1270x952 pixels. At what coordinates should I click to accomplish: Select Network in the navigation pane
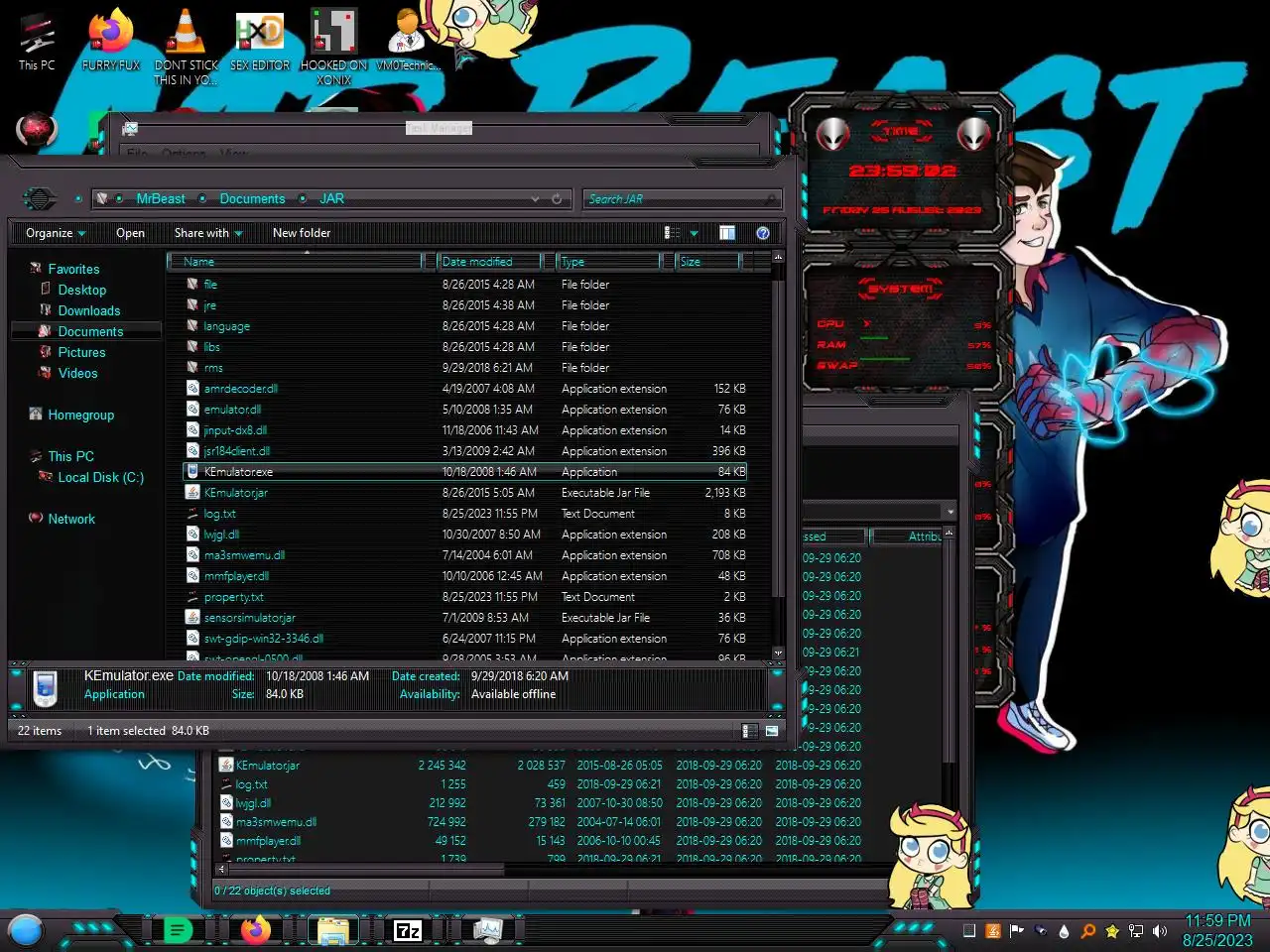point(71,519)
